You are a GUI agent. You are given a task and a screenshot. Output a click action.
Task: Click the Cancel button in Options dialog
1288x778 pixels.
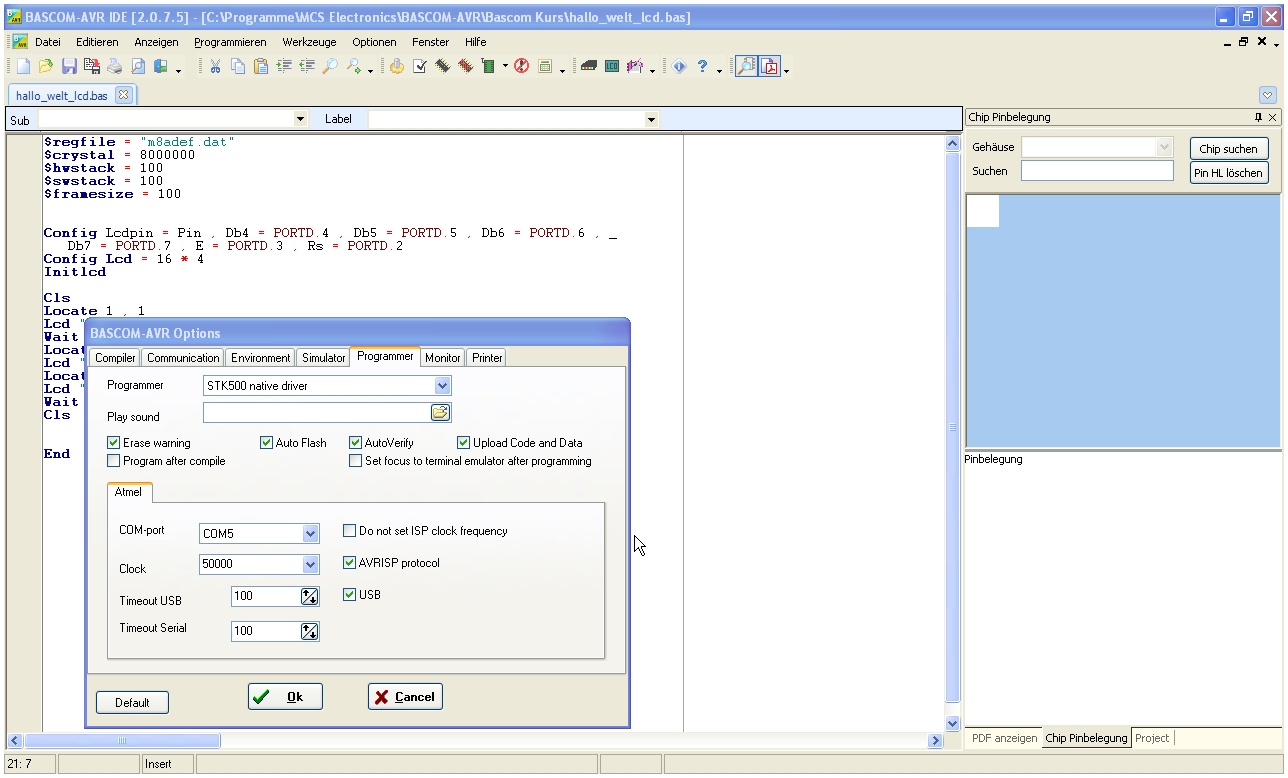point(405,697)
